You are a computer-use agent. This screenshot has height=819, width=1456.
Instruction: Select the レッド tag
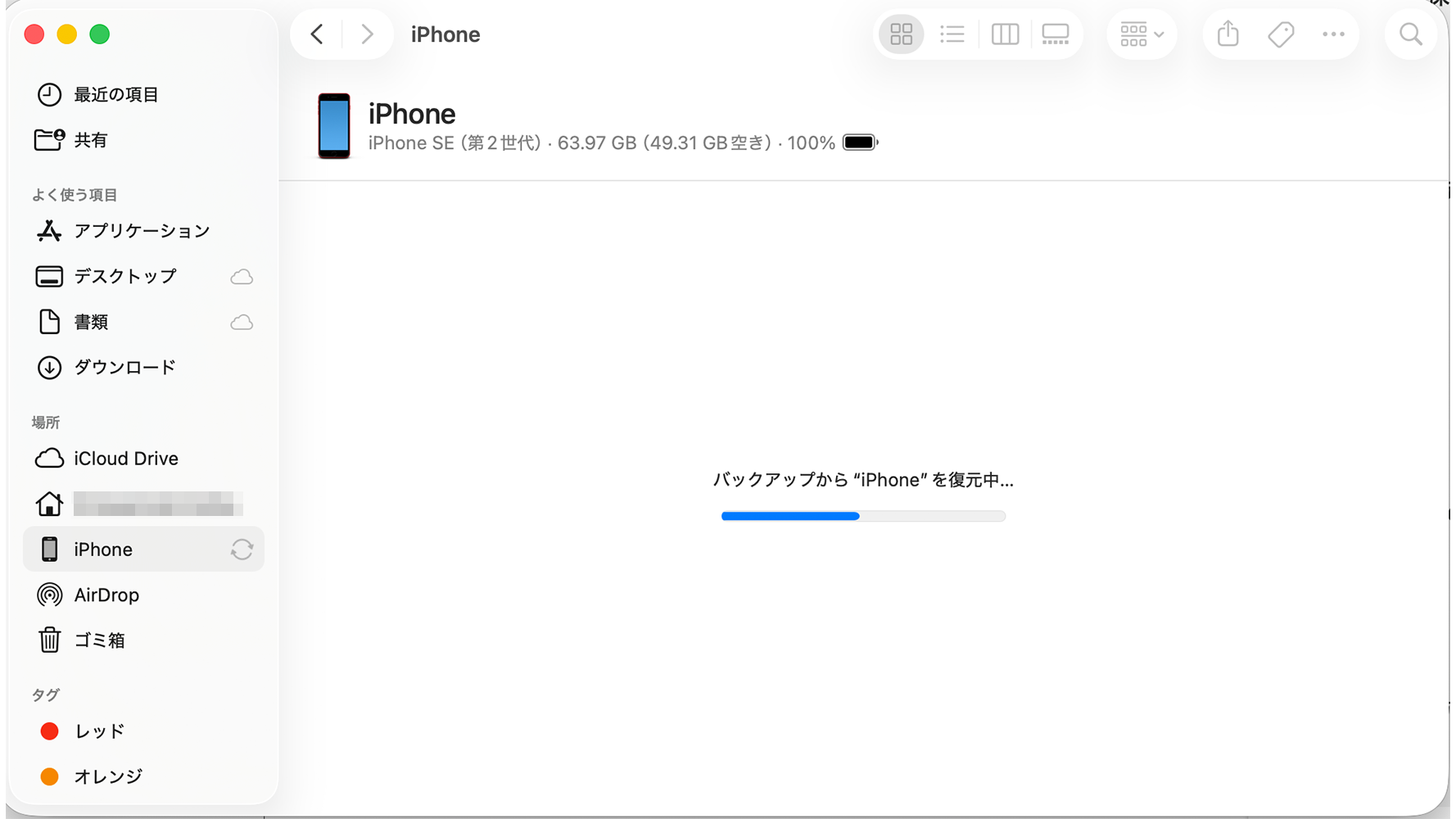(x=99, y=731)
